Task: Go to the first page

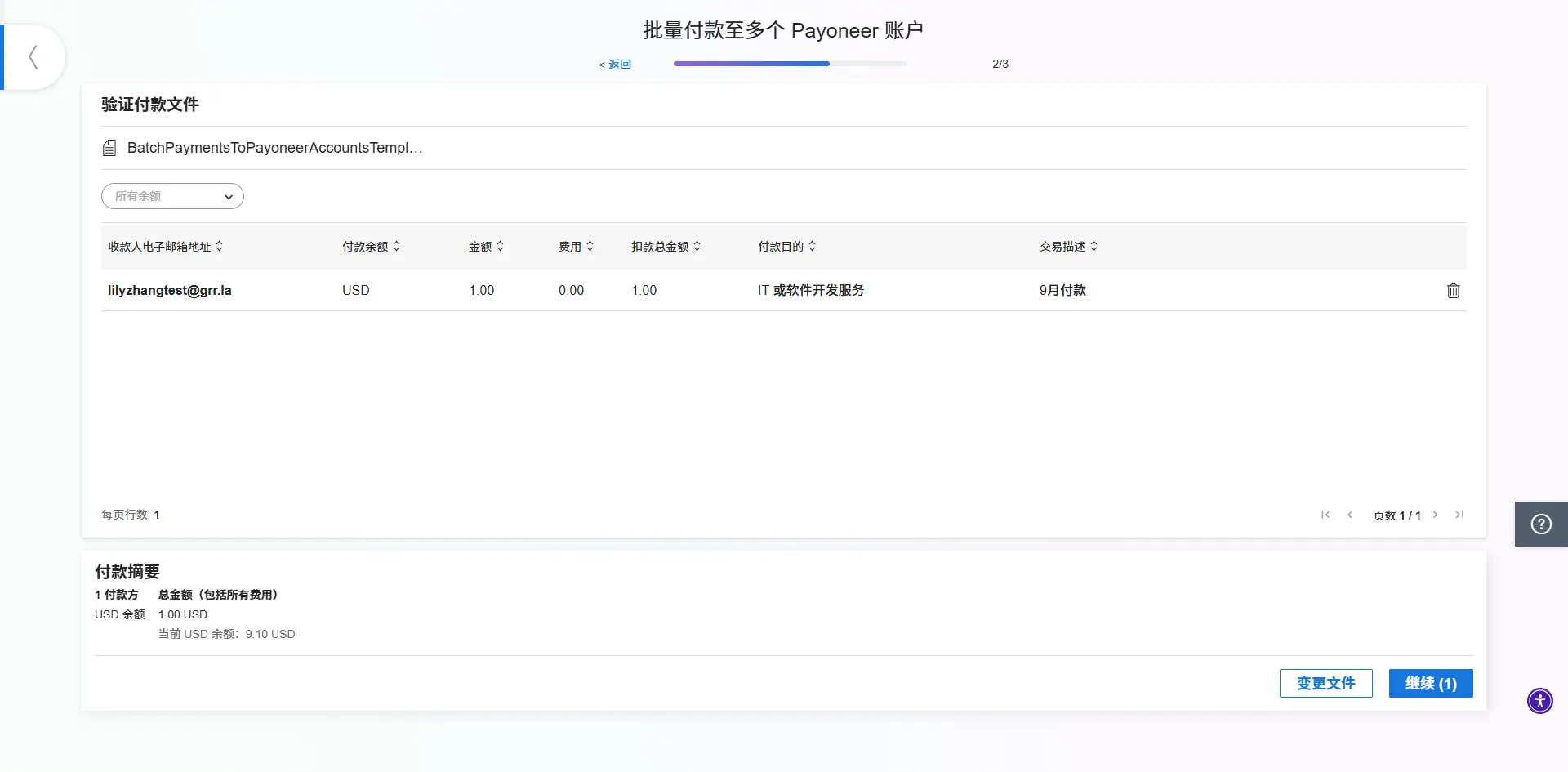Action: tap(1325, 515)
